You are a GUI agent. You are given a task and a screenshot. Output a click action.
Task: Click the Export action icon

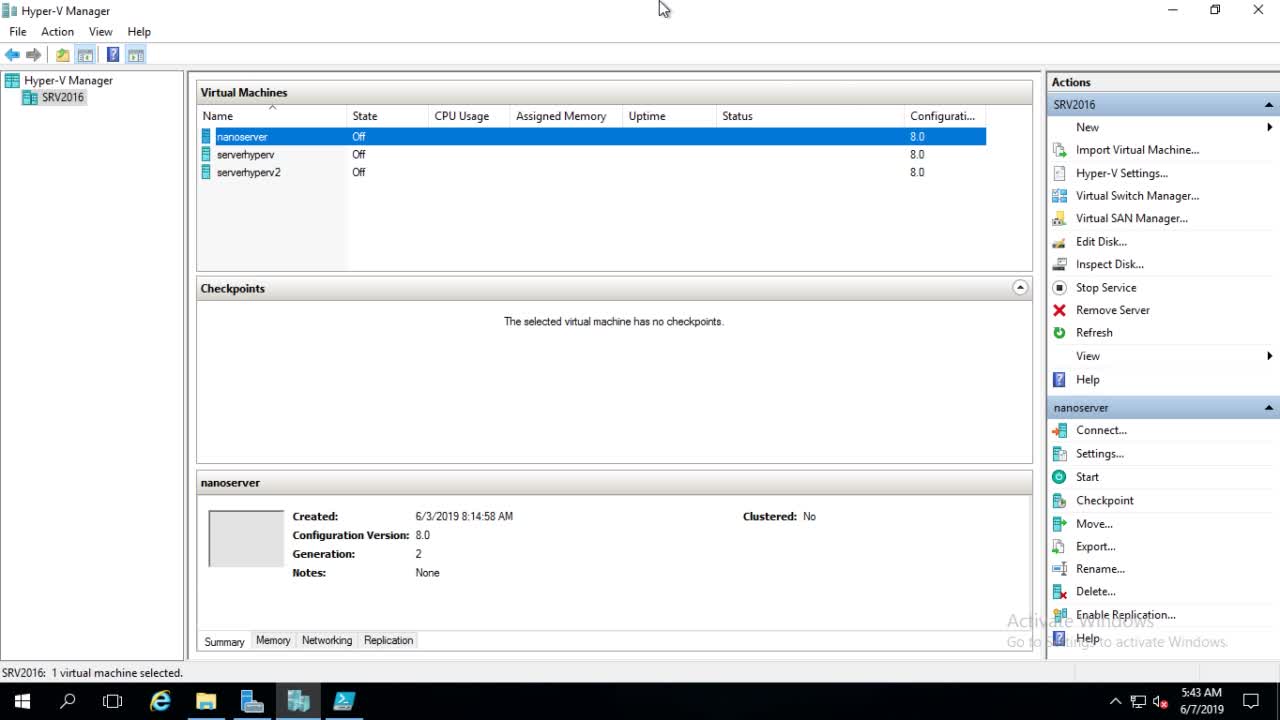1059,546
